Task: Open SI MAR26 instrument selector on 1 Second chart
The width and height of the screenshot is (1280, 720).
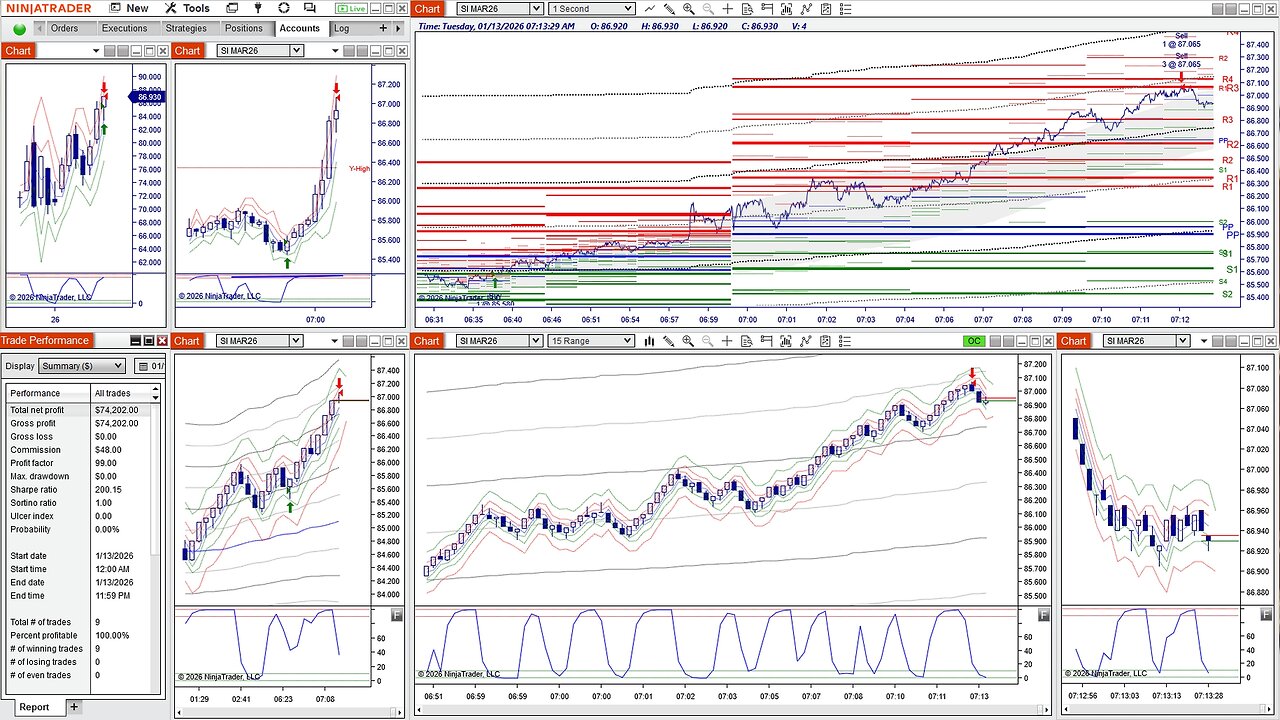Action: [x=499, y=8]
